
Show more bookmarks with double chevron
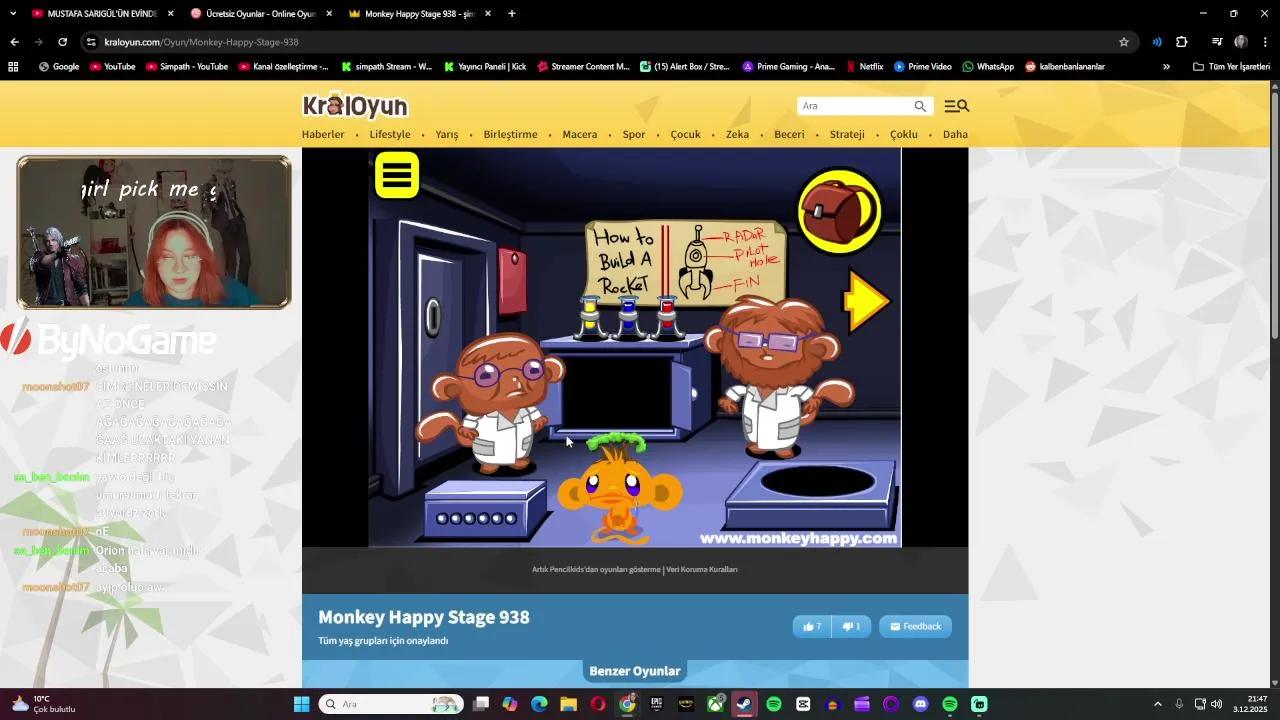pos(1166,67)
